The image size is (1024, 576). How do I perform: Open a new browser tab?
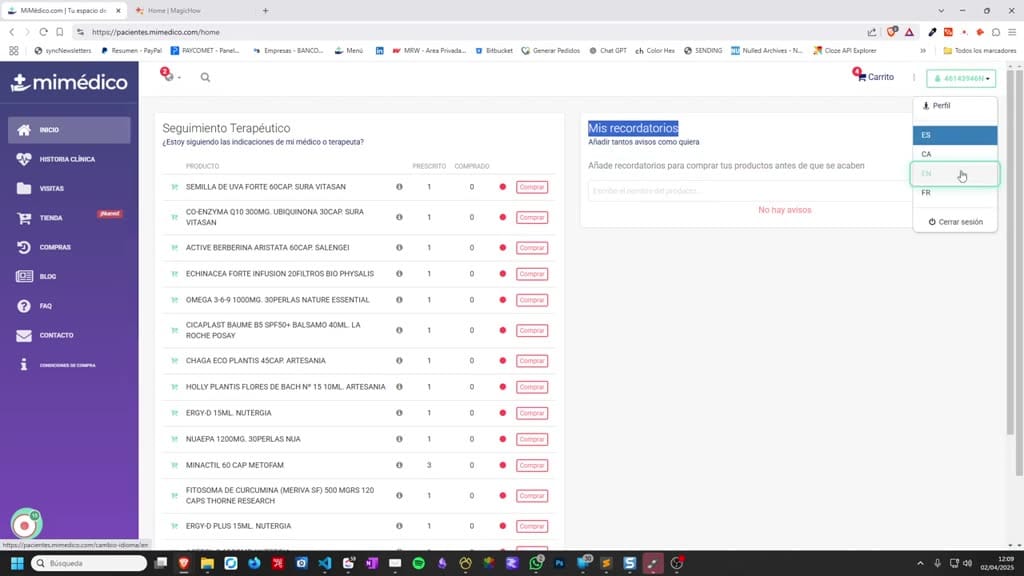(265, 10)
